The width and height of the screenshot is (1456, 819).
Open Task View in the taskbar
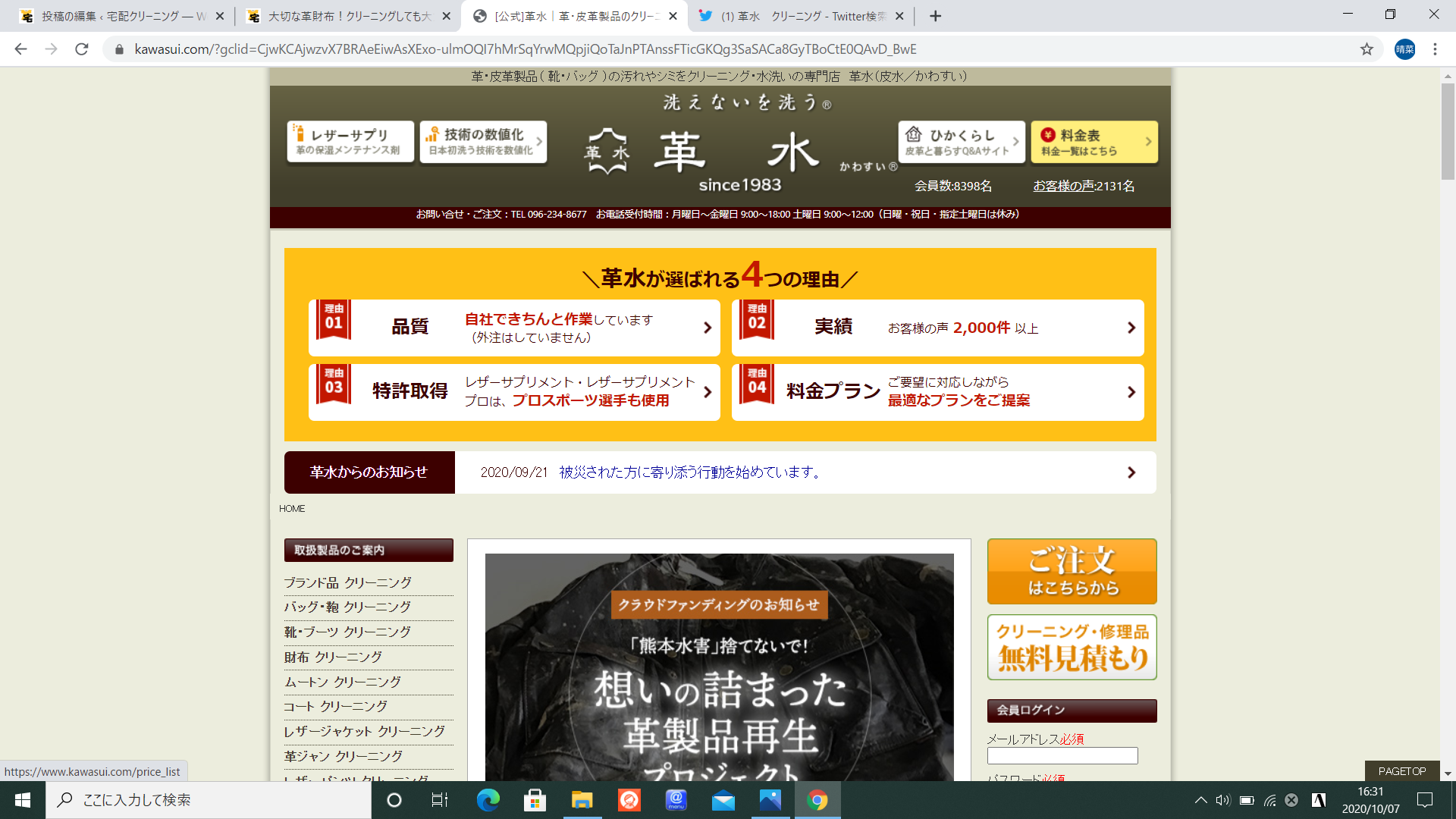[440, 800]
